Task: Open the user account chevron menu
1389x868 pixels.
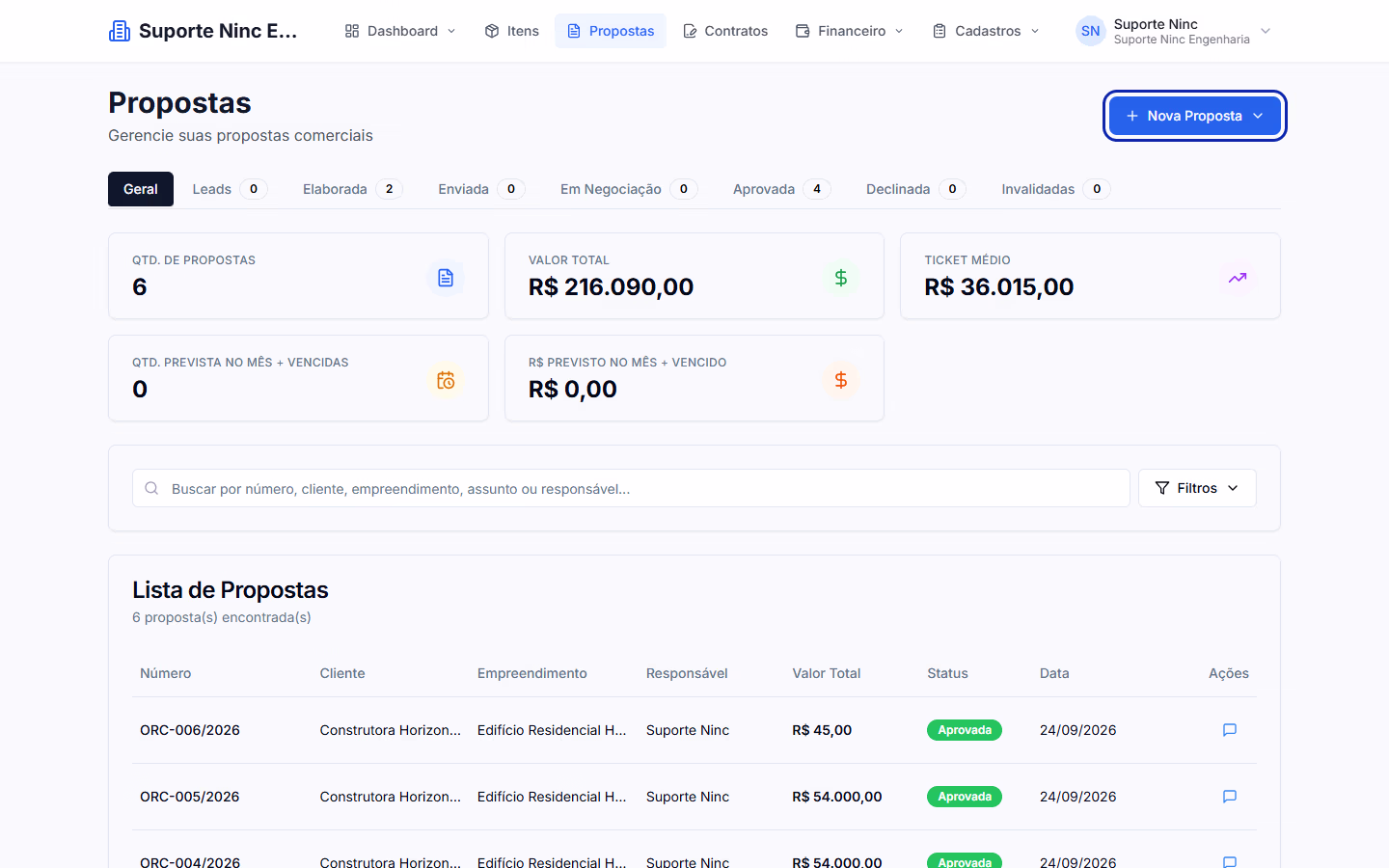Action: (x=1266, y=31)
